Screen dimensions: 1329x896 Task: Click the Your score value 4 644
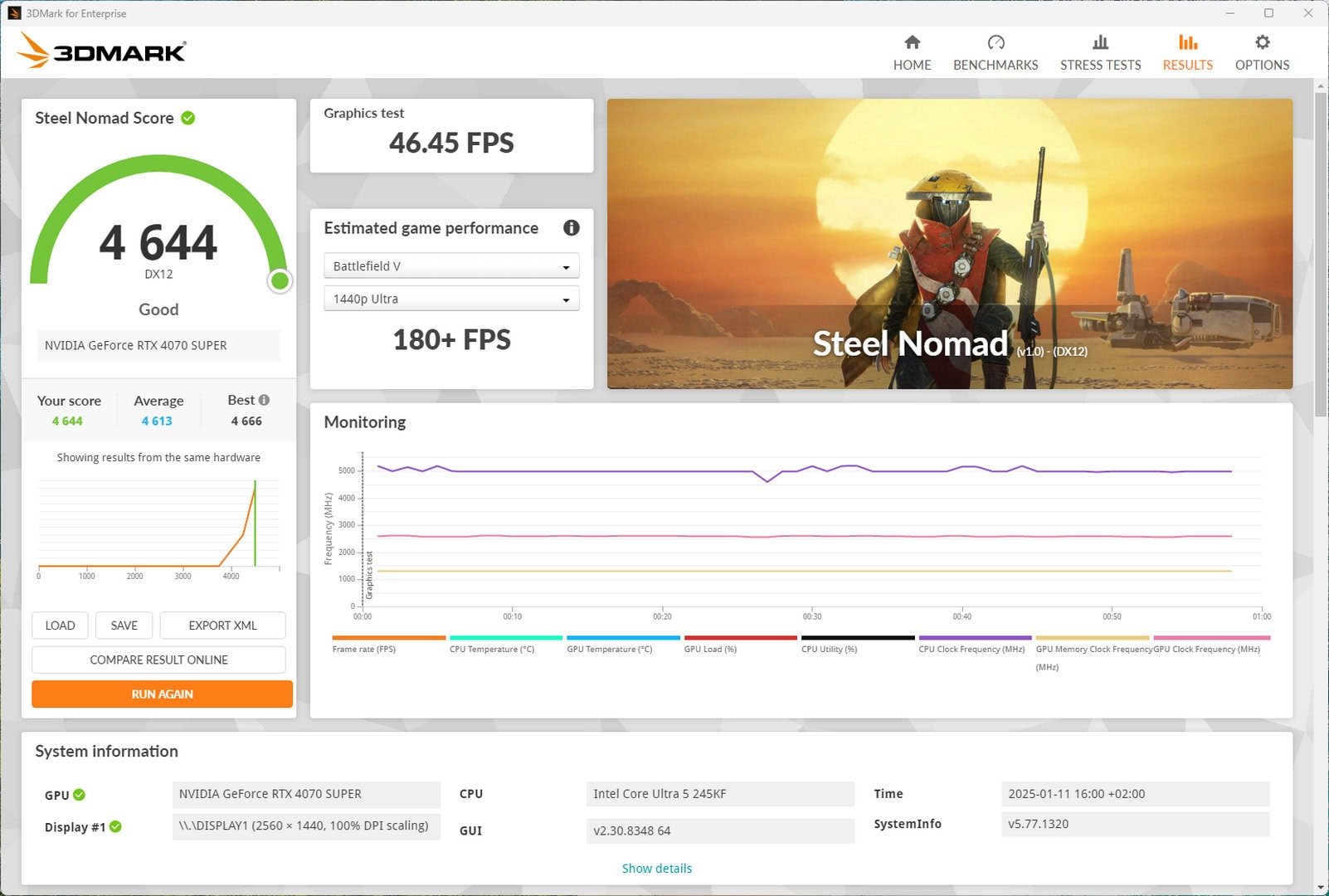pos(67,421)
